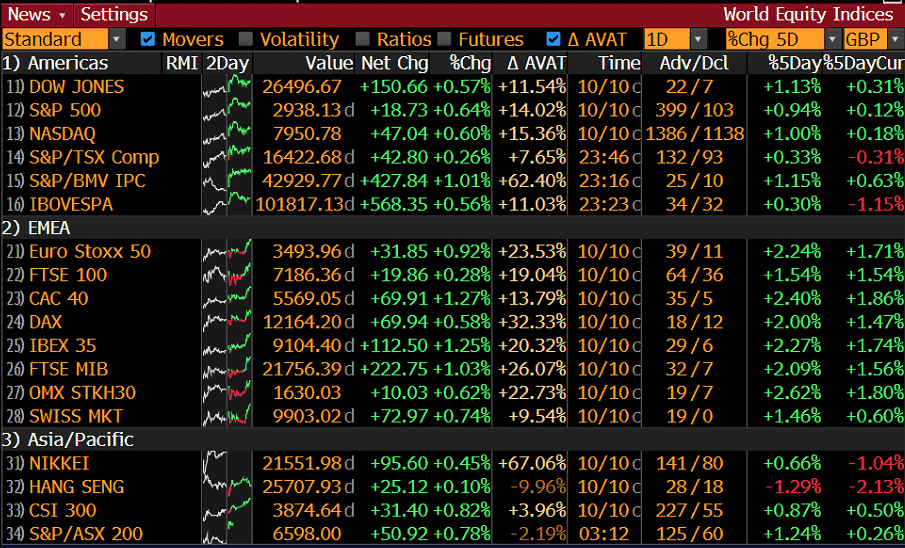Open the S&P/BMV IPC index

pos(87,181)
